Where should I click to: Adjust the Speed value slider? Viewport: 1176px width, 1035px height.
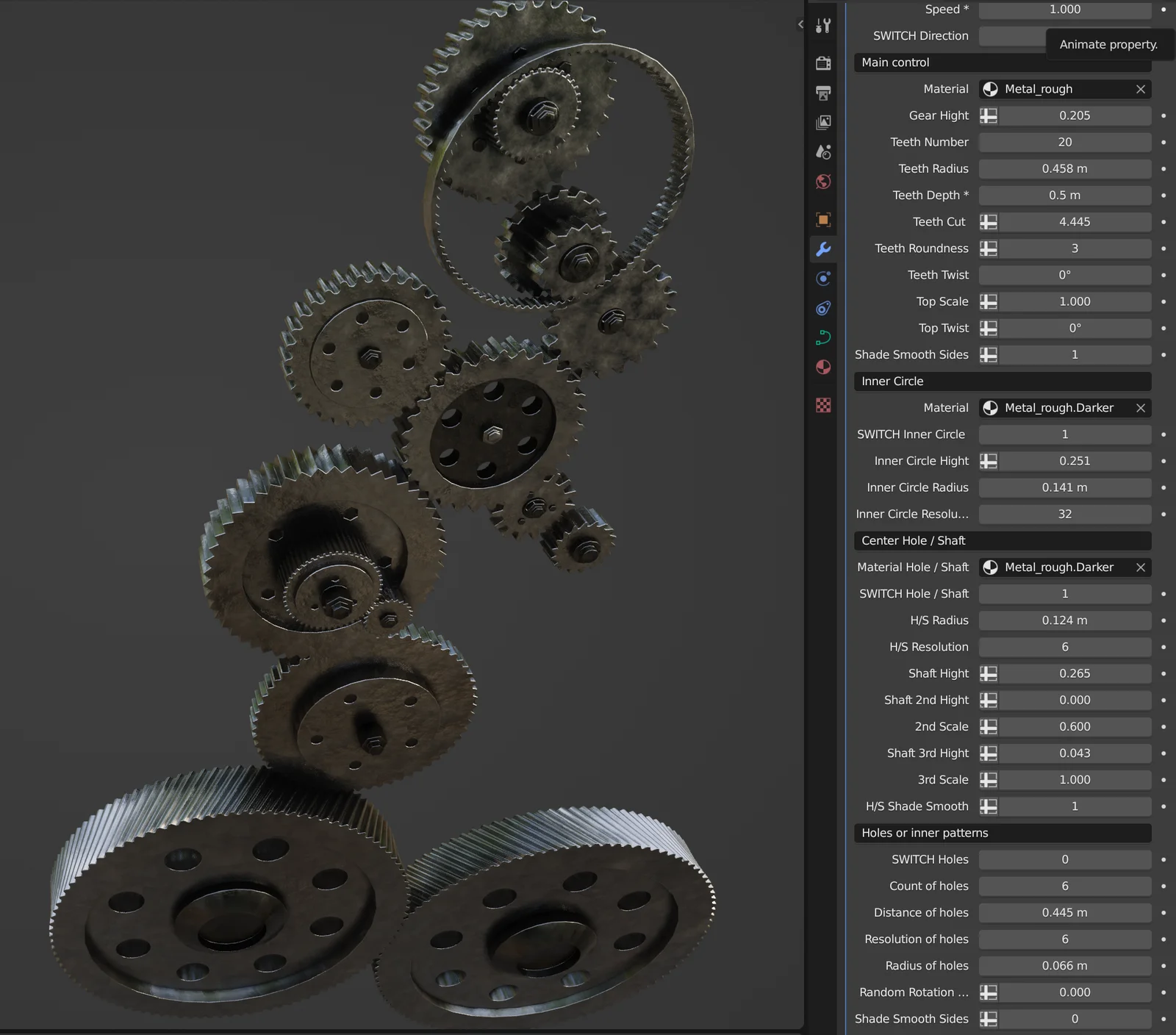pyautogui.click(x=1065, y=10)
